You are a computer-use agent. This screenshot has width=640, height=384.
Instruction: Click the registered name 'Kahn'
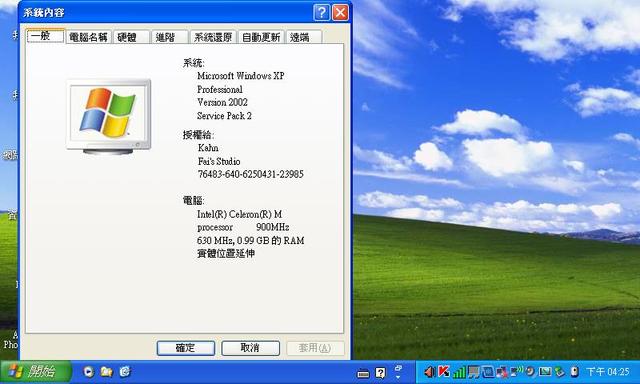coord(208,148)
